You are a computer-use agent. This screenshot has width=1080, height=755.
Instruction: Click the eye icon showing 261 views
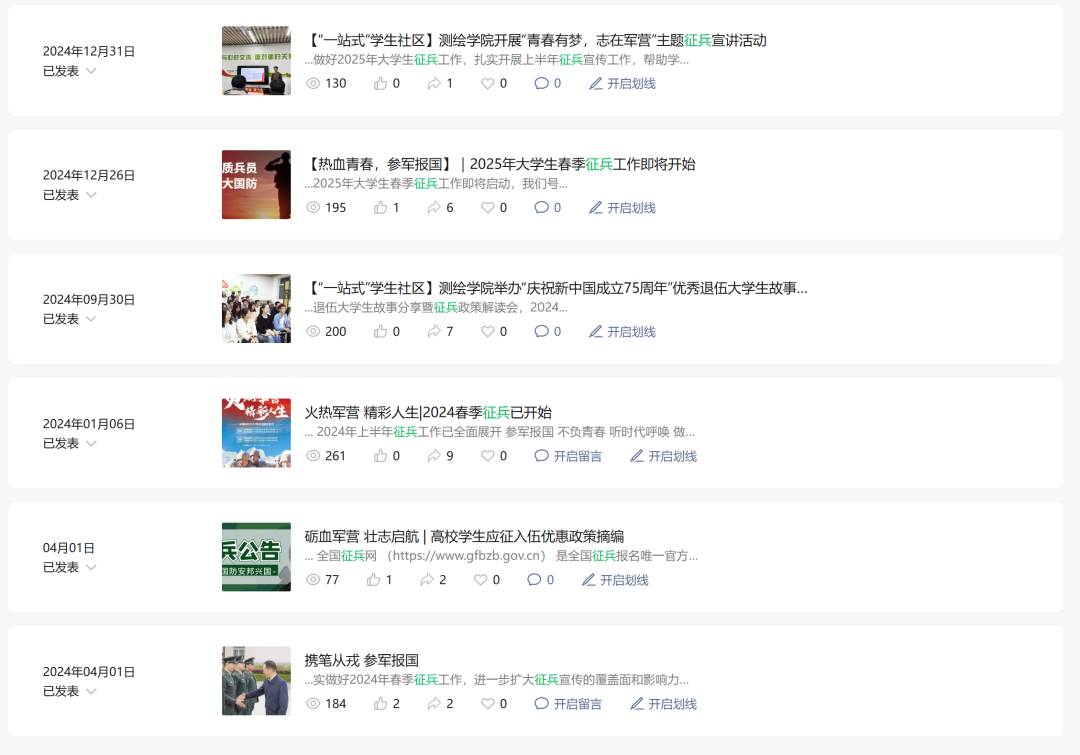click(313, 456)
